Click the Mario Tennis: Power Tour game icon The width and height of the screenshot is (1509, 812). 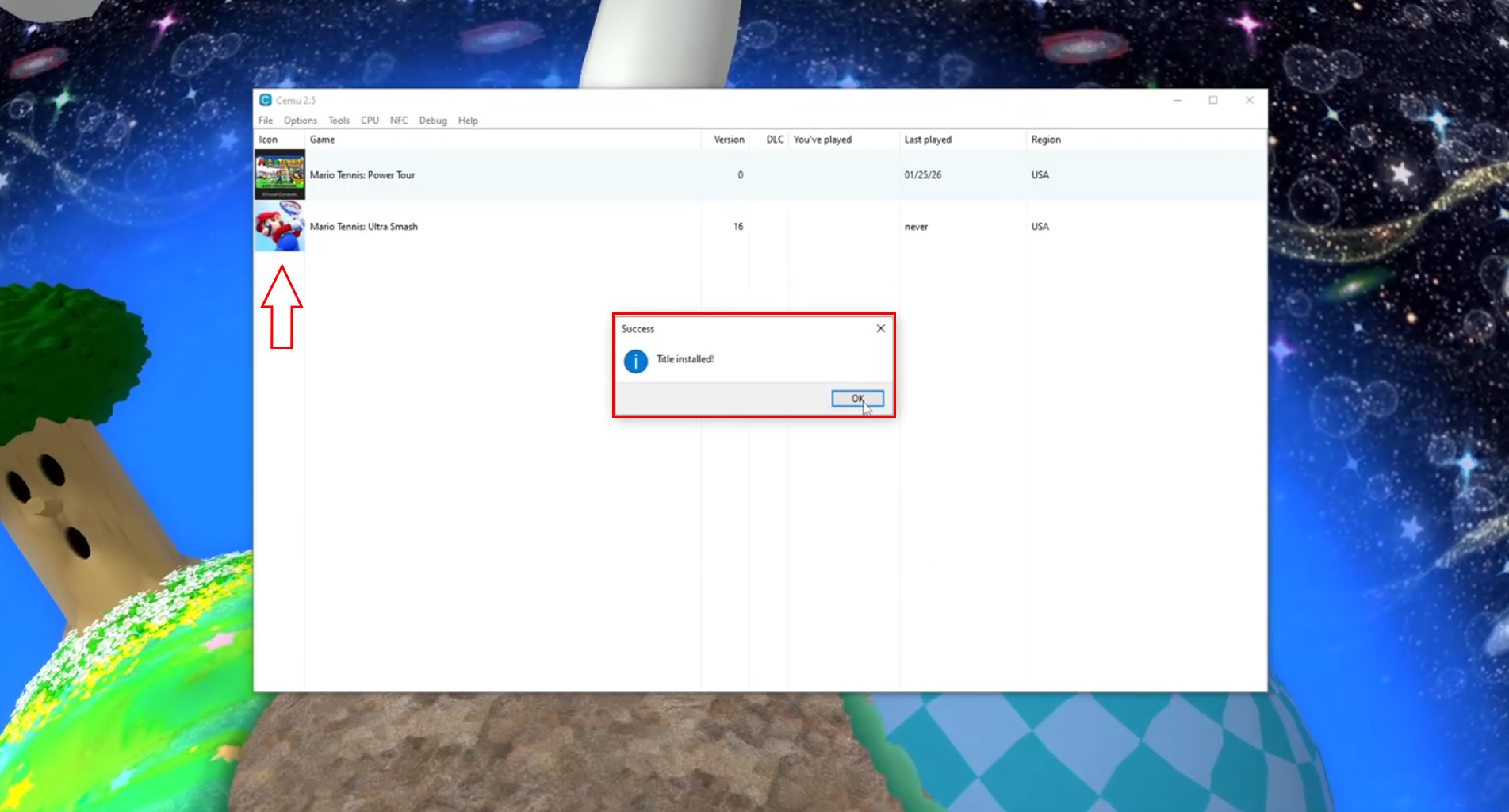279,174
